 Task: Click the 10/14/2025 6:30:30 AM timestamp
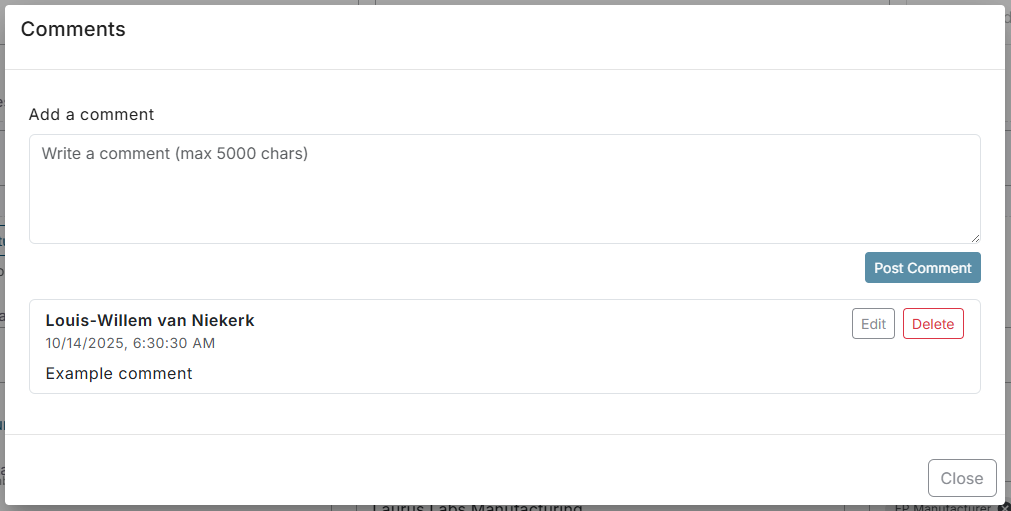tap(130, 343)
